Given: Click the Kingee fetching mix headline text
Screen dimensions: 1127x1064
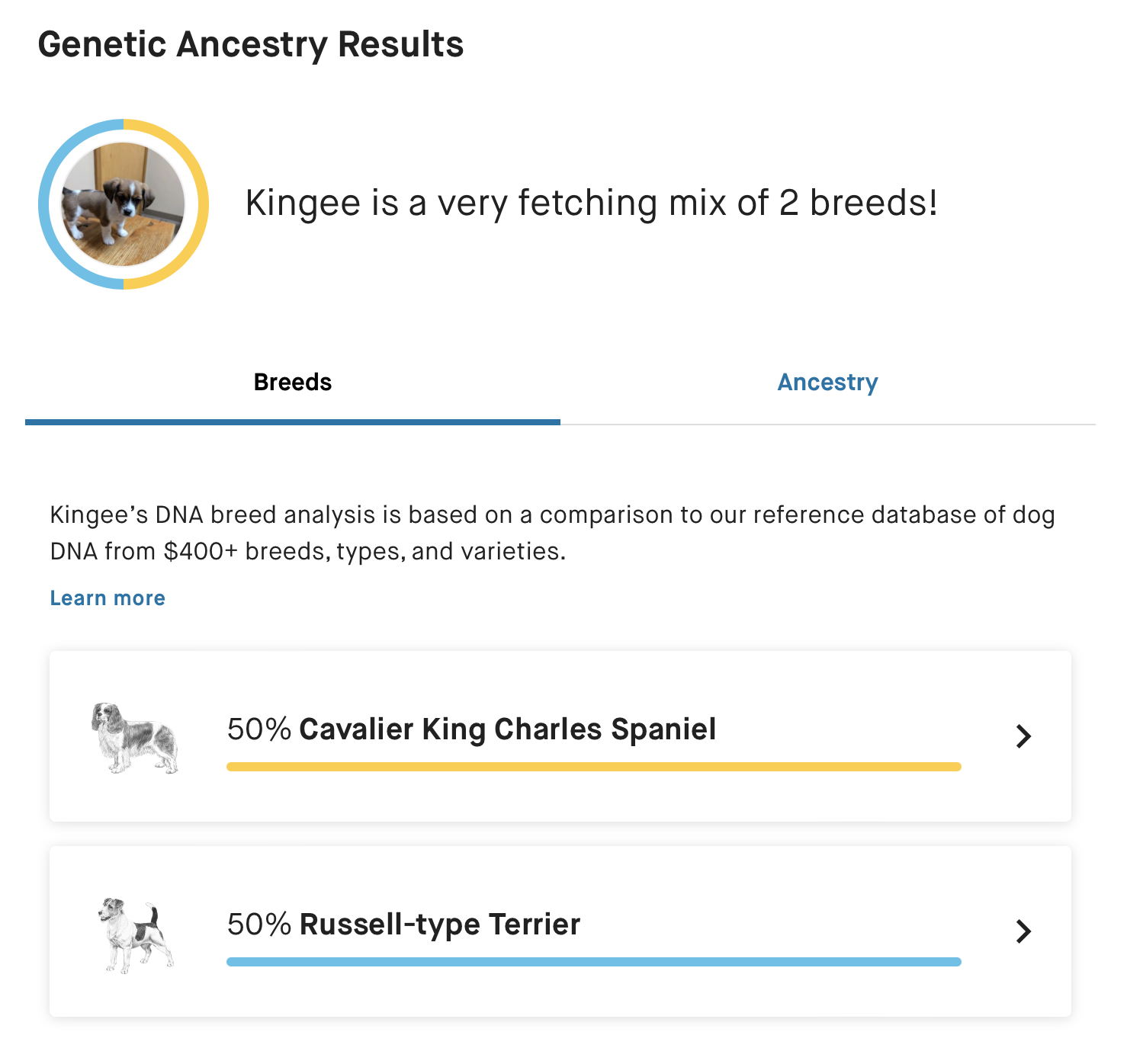Looking at the screenshot, I should pyautogui.click(x=591, y=204).
